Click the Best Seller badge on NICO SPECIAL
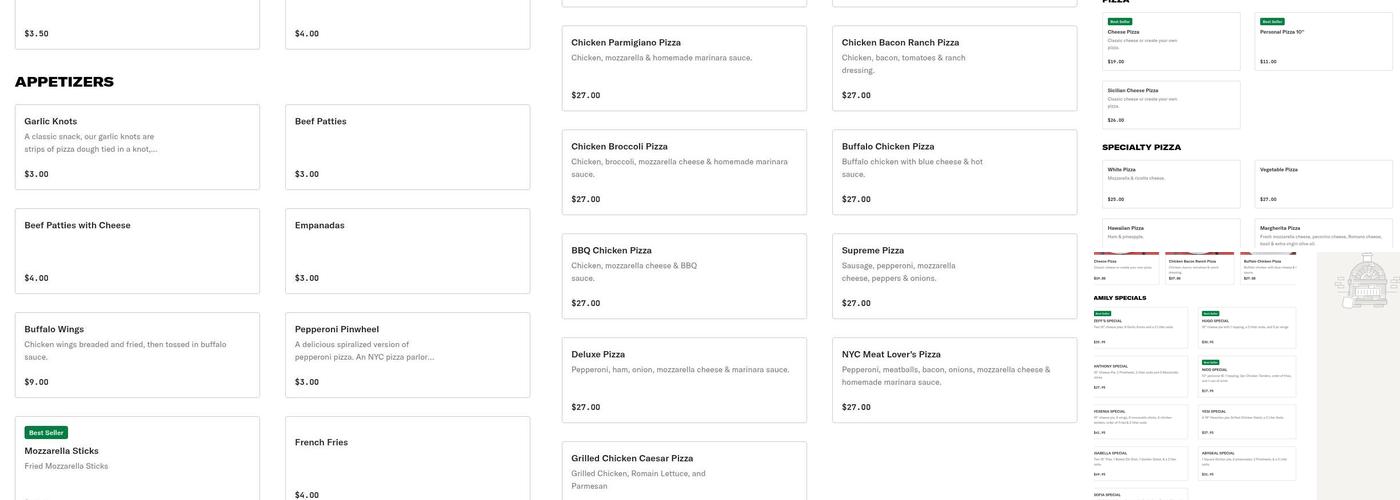Viewport: 1400px width, 500px height. point(1211,362)
